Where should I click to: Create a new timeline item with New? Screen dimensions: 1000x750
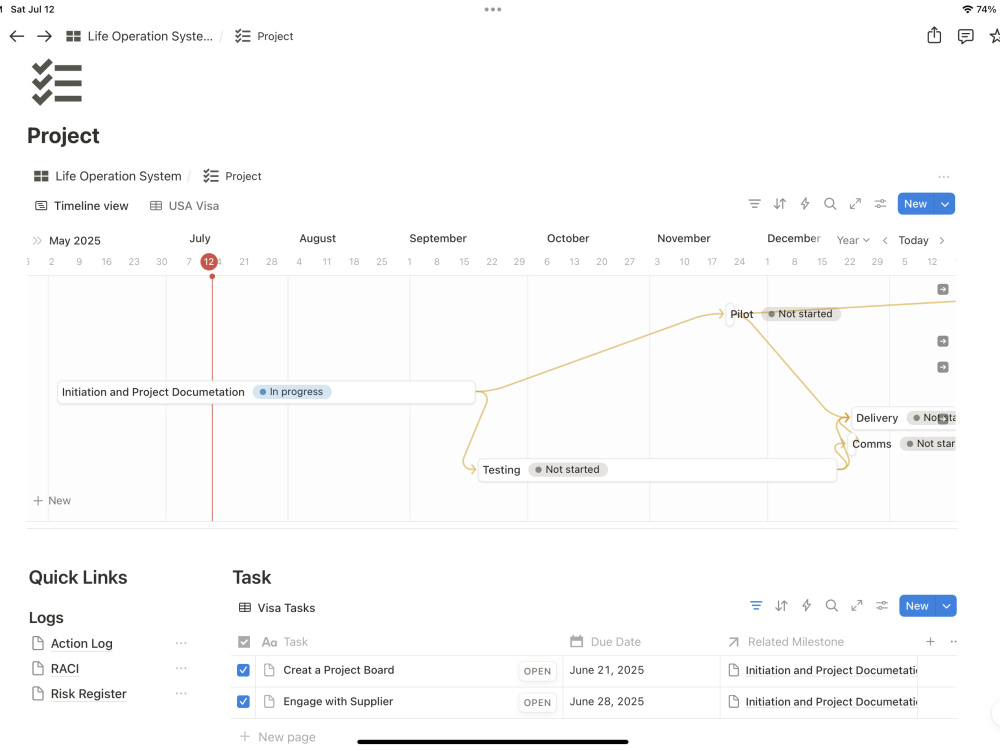(915, 204)
